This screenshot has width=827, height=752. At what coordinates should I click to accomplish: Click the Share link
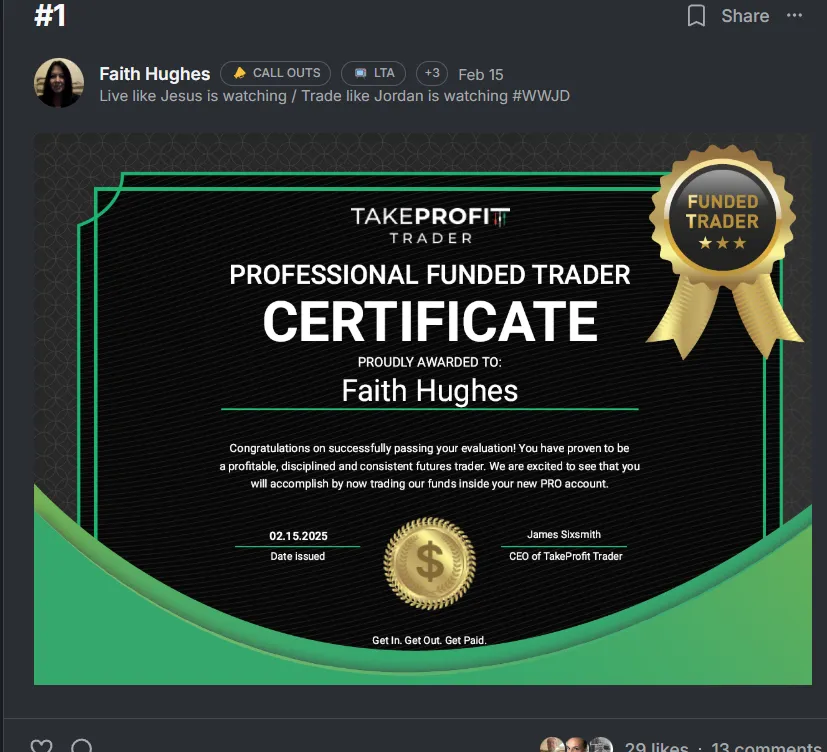pyautogui.click(x=745, y=16)
